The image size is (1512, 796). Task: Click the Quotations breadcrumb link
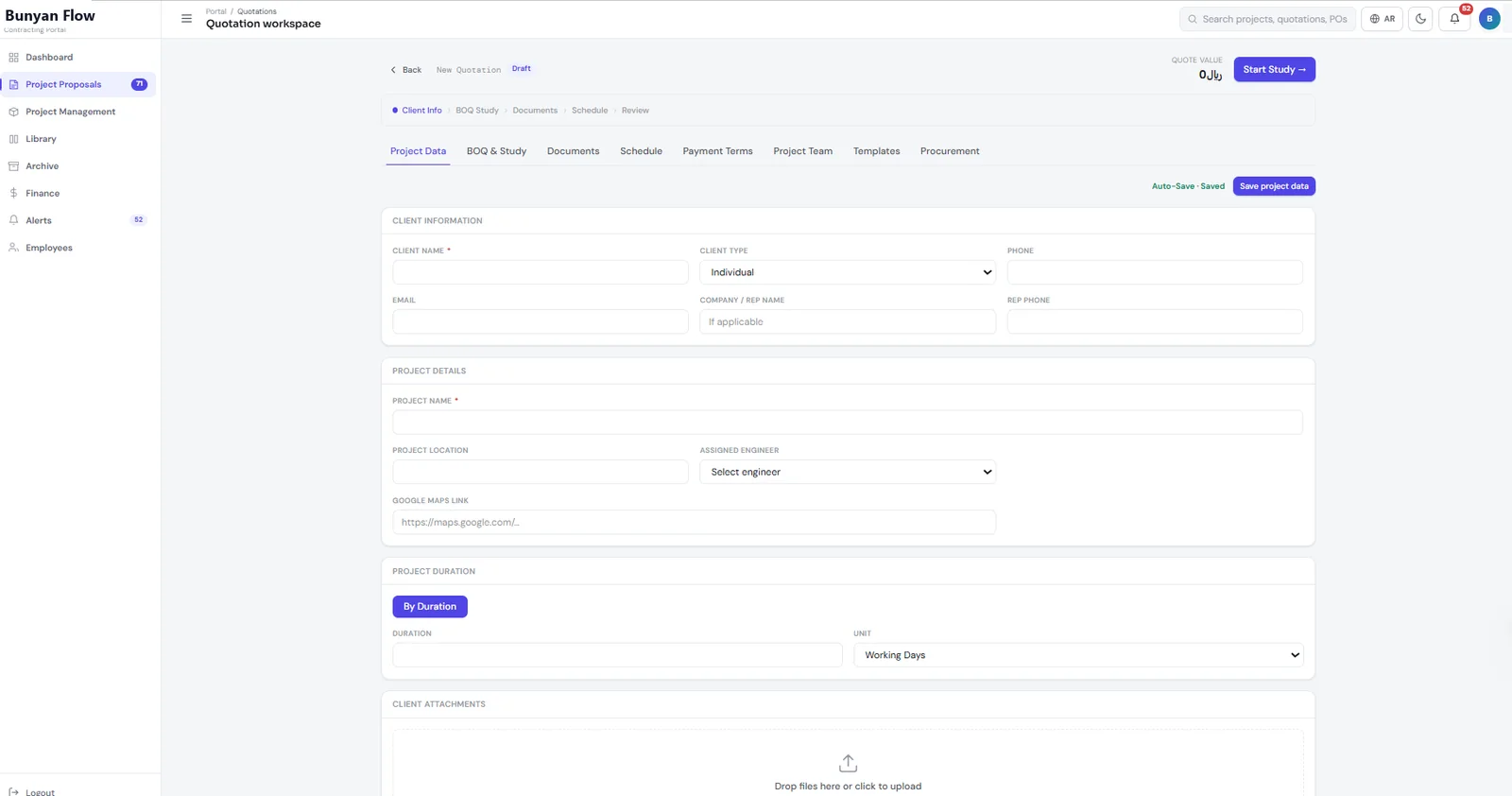(257, 11)
